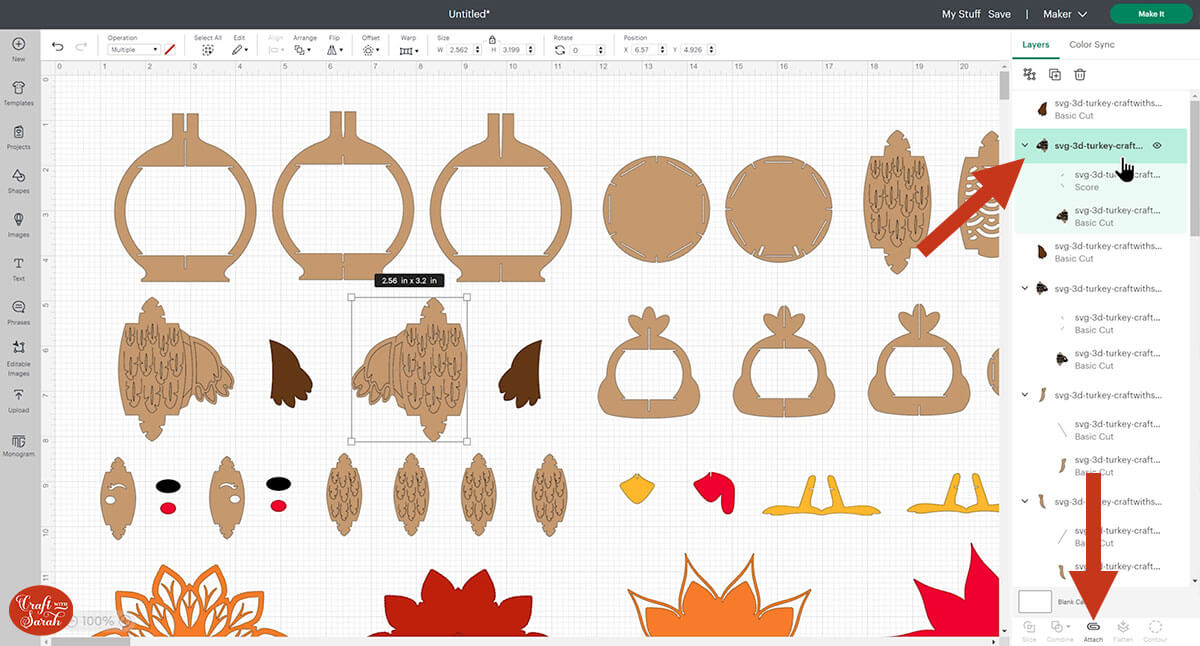
Task: Click the operation line color swatch
Action: [x=171, y=49]
